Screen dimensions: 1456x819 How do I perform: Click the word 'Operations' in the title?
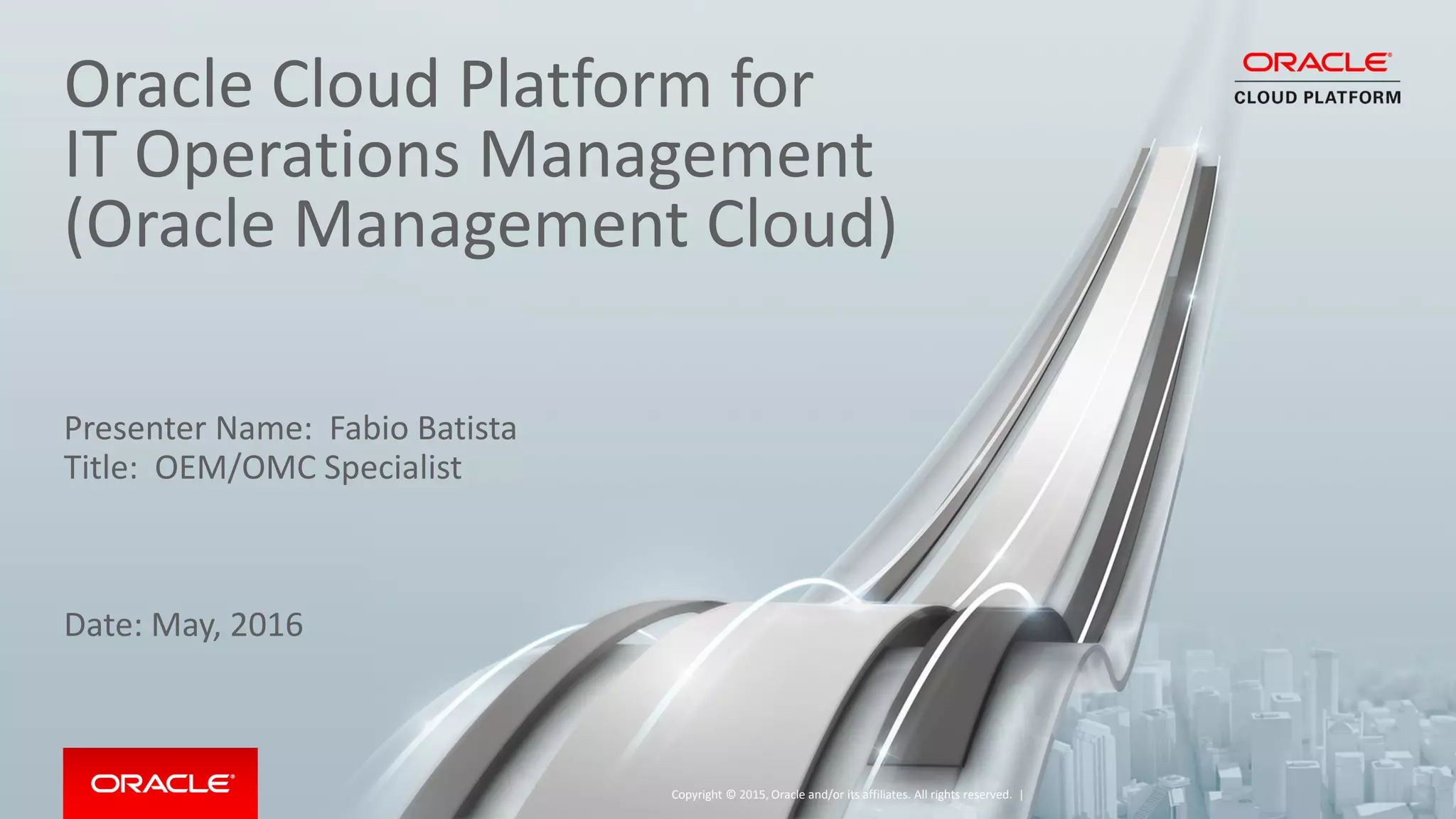tap(297, 154)
